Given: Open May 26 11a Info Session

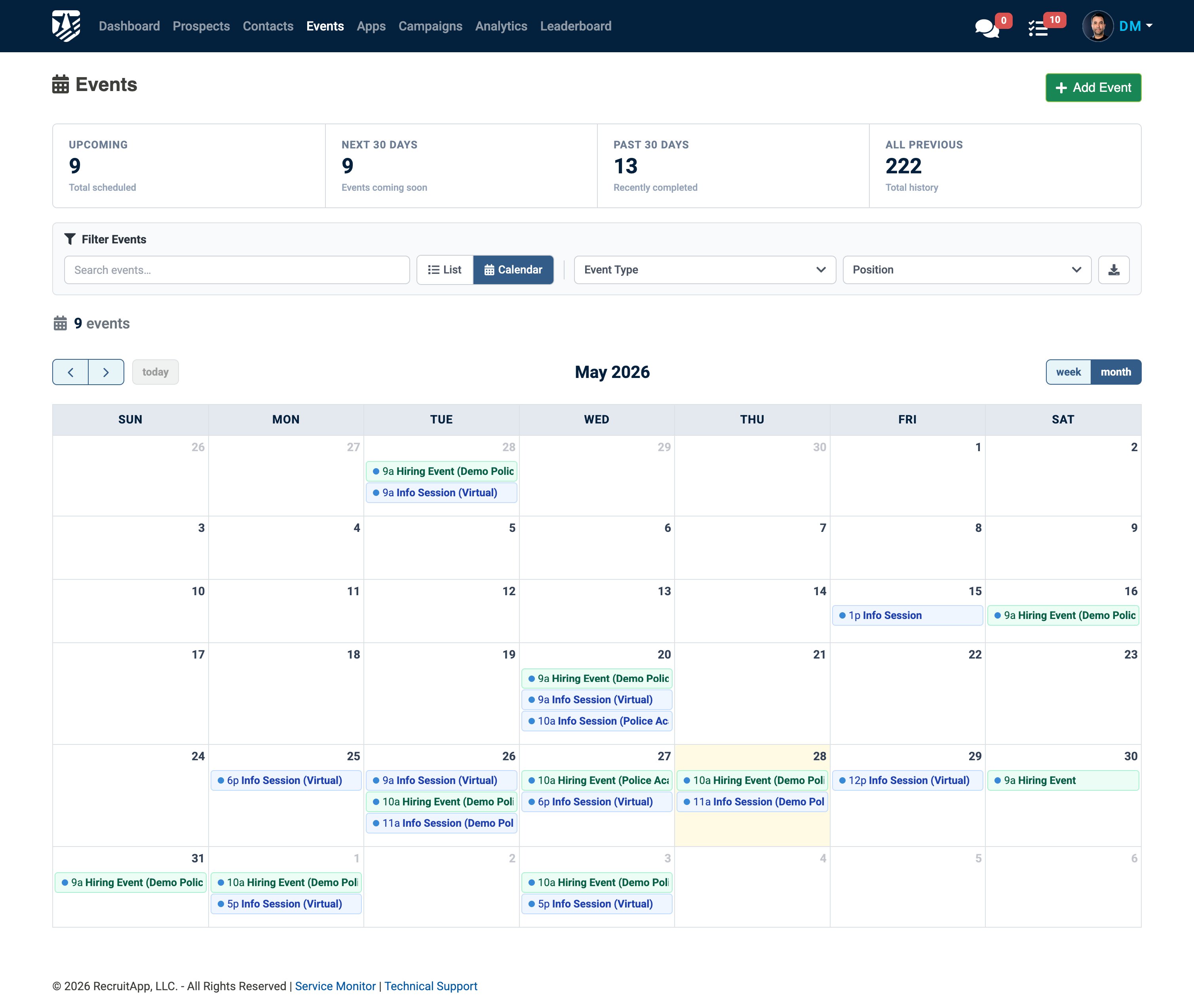Looking at the screenshot, I should click(441, 824).
